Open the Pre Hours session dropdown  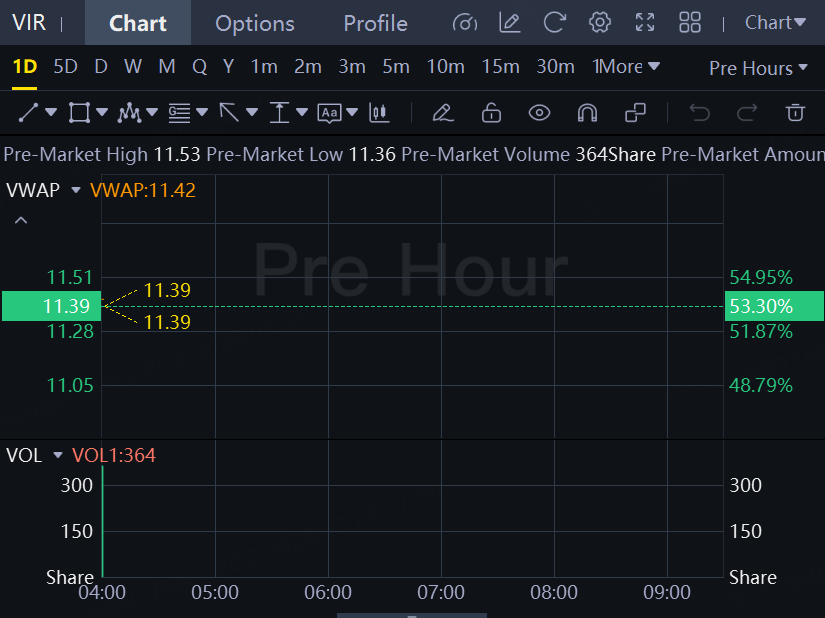click(x=758, y=68)
